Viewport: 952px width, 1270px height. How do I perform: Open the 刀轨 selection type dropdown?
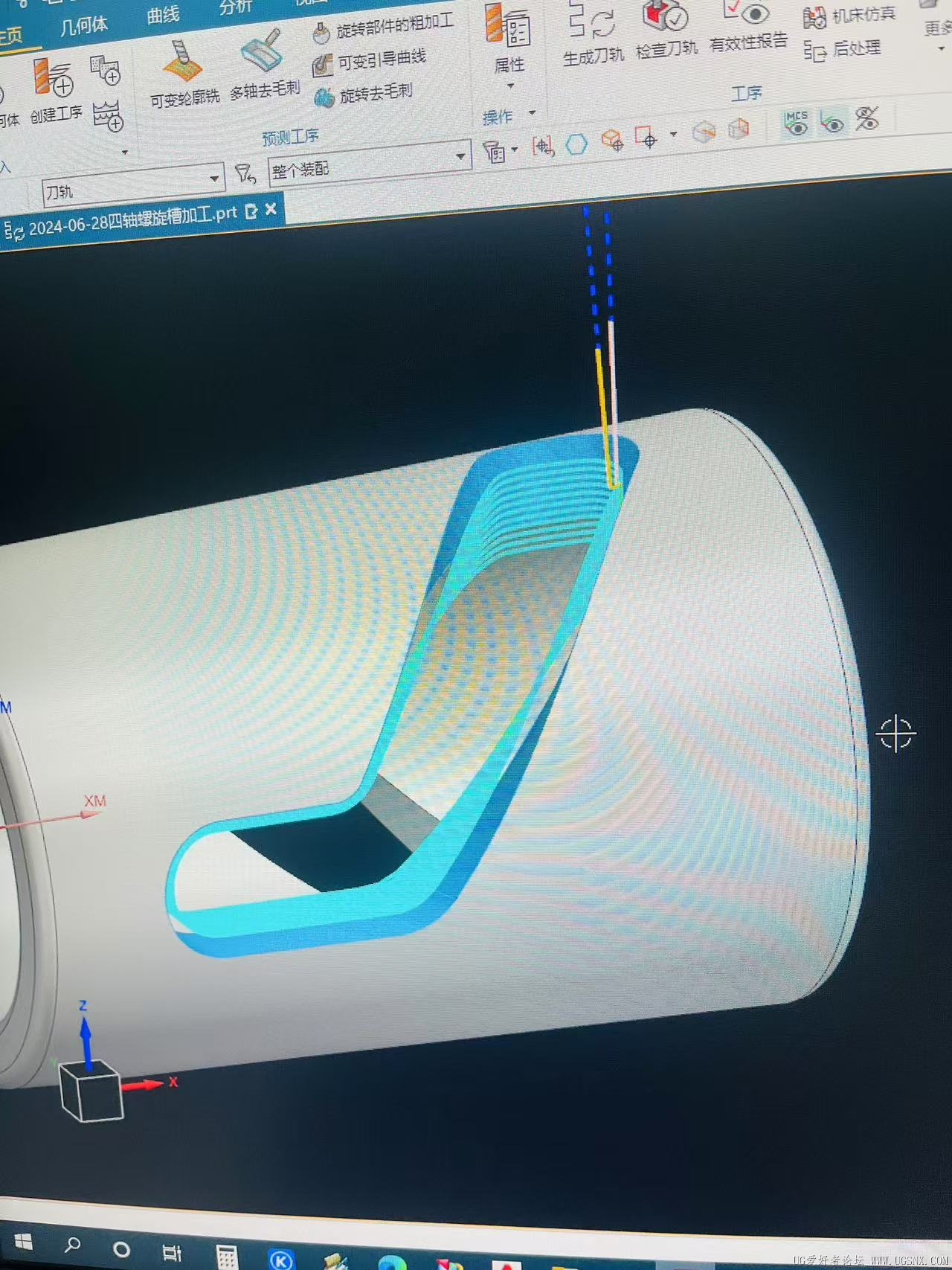[x=132, y=185]
